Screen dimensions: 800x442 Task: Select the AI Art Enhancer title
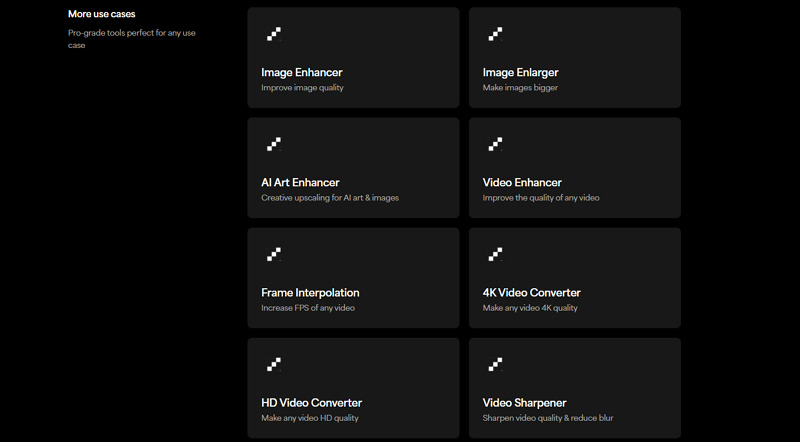[300, 183]
